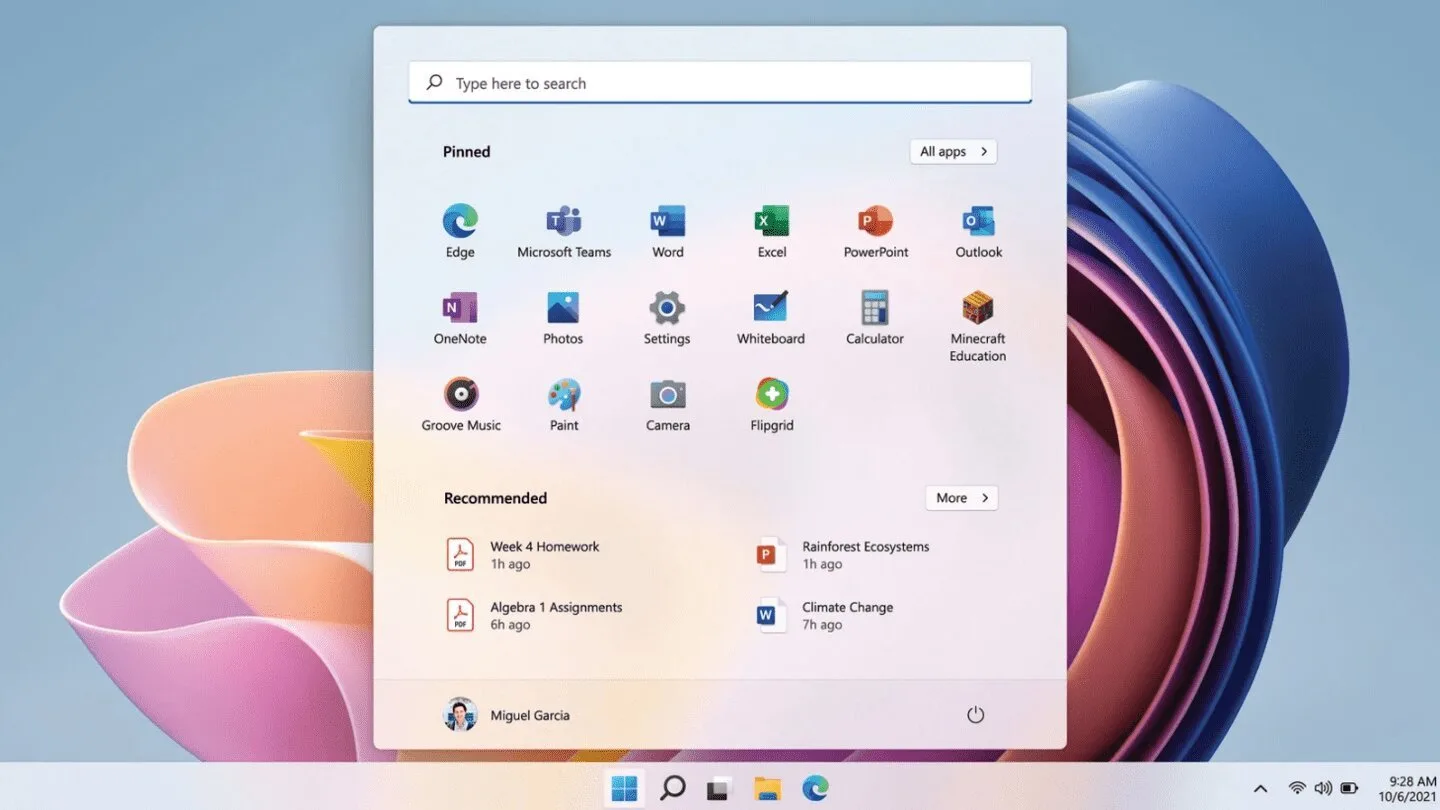Open Rainforest Ecosystems presentation
1440x810 pixels.
(843, 555)
